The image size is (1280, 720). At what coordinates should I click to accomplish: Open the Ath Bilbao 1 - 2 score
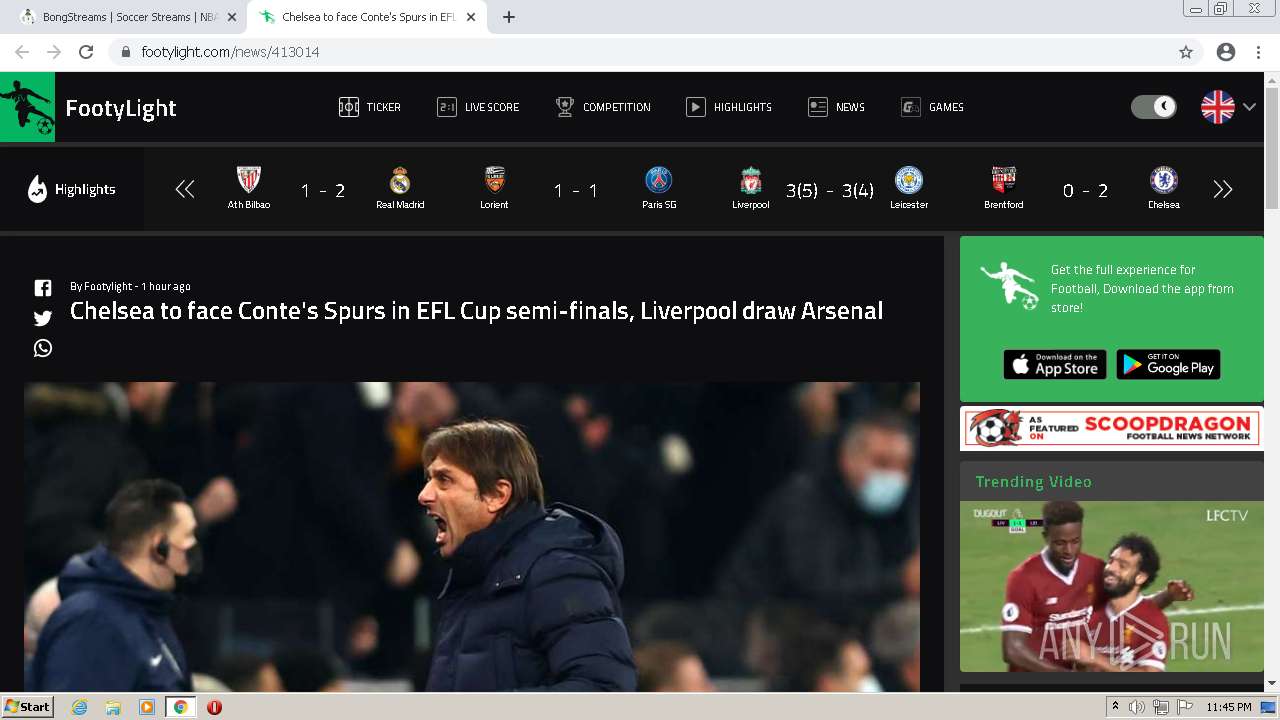pyautogui.click(x=323, y=191)
